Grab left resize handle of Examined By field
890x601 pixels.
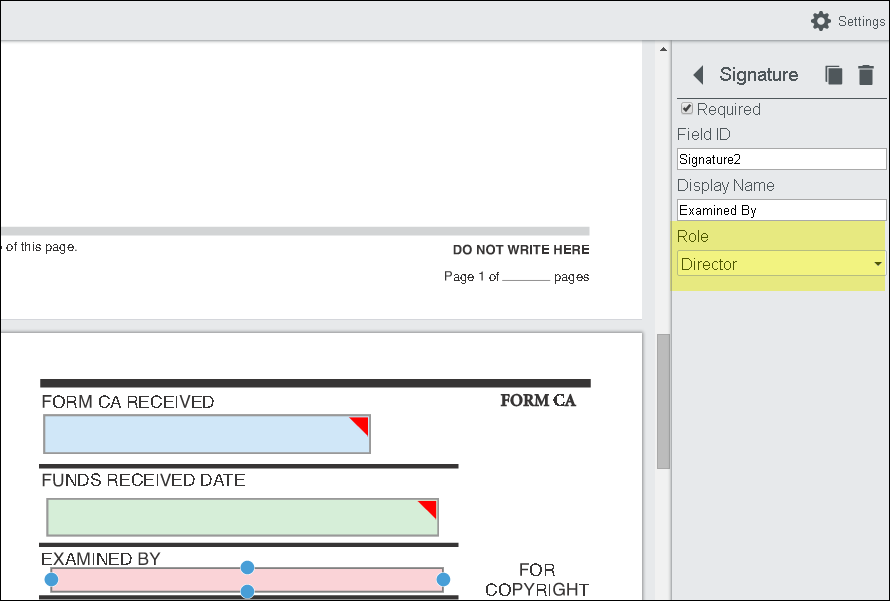tap(51, 580)
